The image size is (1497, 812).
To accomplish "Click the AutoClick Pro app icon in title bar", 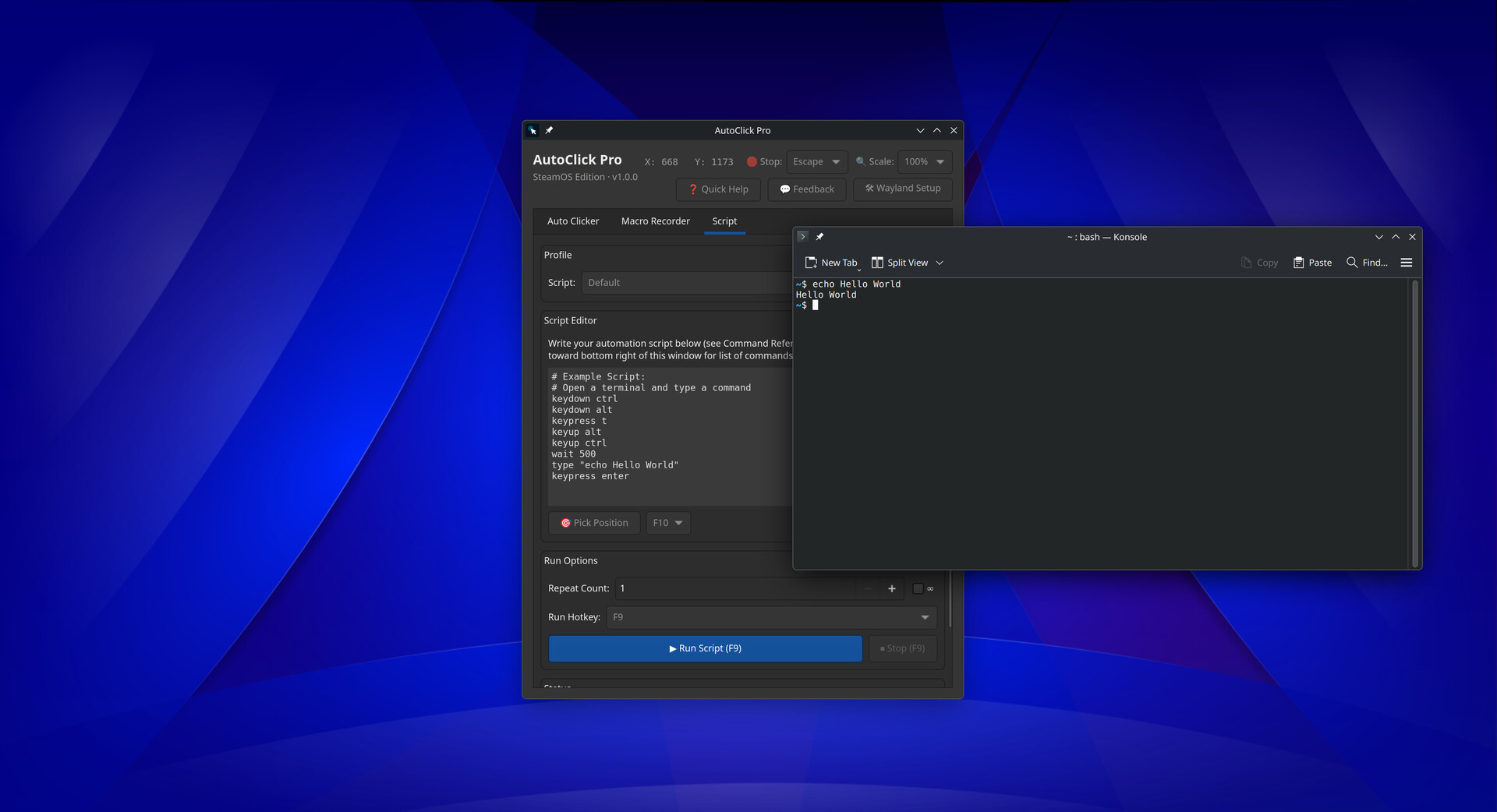I will [x=533, y=130].
